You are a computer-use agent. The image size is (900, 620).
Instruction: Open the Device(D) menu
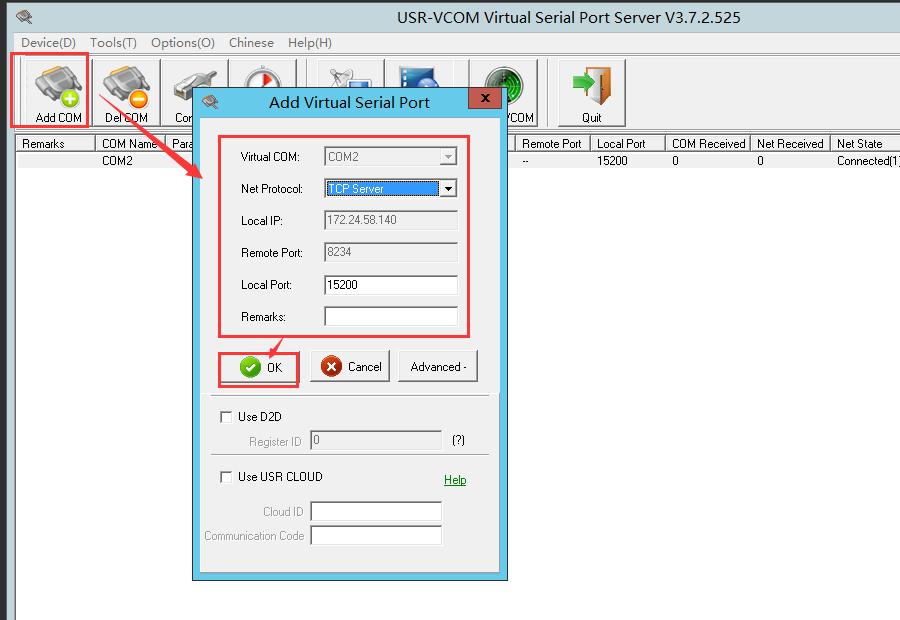(x=48, y=42)
